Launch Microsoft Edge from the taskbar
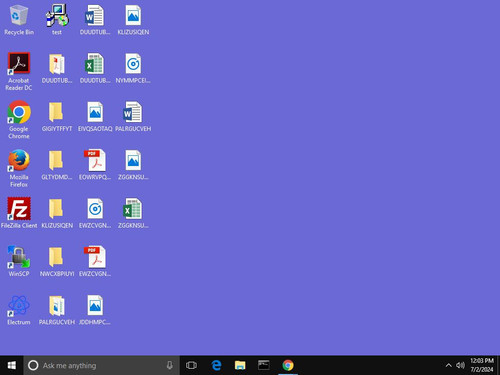This screenshot has width=500, height=375. 216,365
